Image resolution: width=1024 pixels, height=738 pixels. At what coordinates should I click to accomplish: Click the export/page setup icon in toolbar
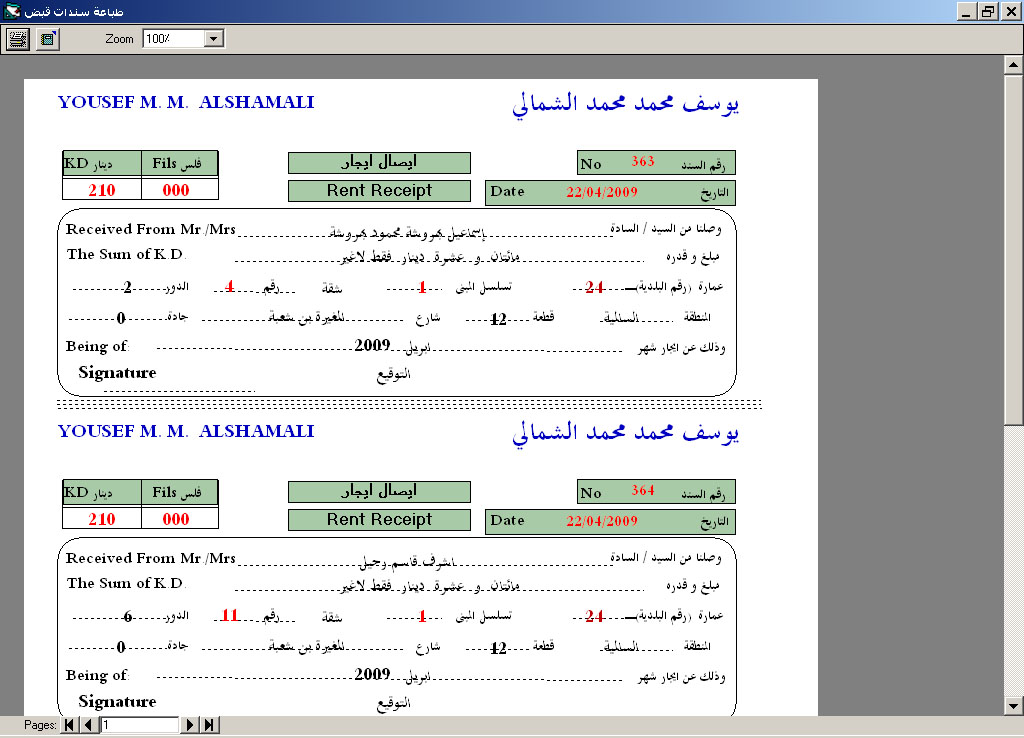[47, 39]
